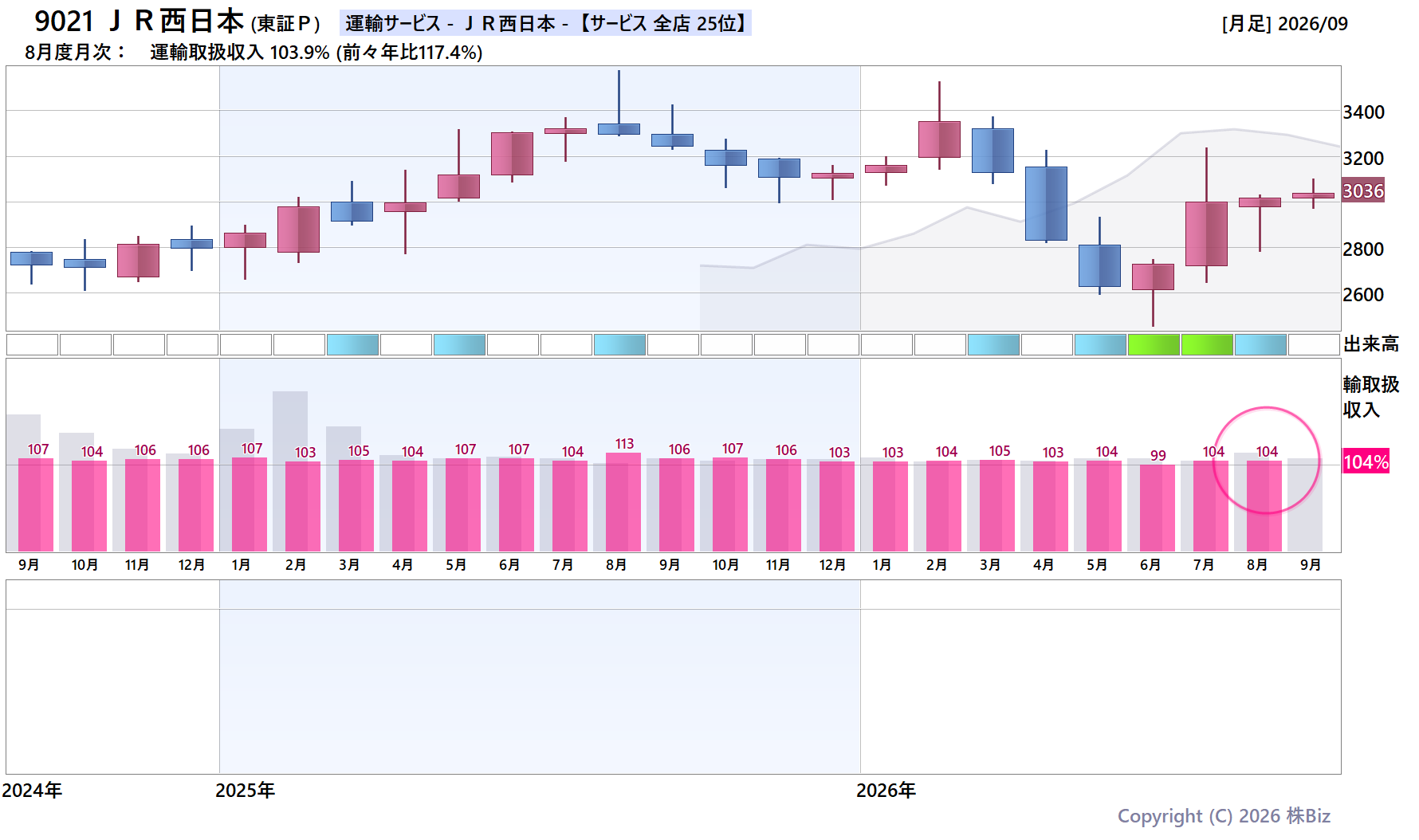Click the tall August 2025 candlestick

point(619,103)
